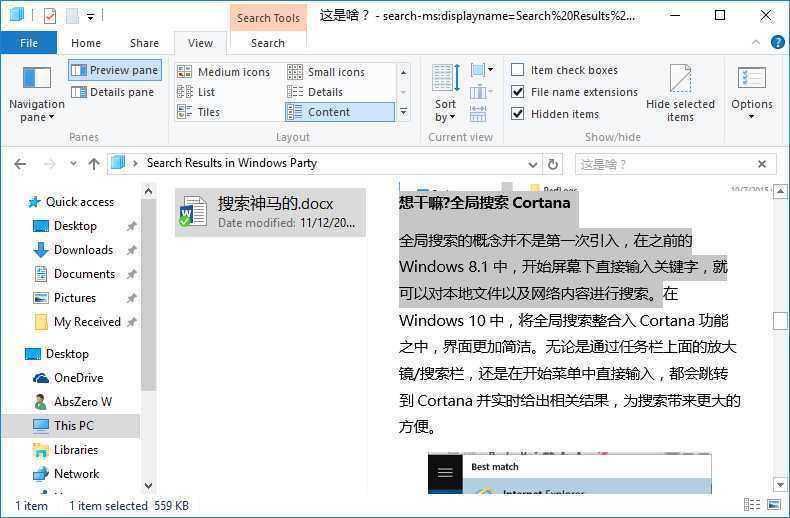The height and width of the screenshot is (518, 790).
Task: Switch to the Search tab
Action: click(268, 43)
